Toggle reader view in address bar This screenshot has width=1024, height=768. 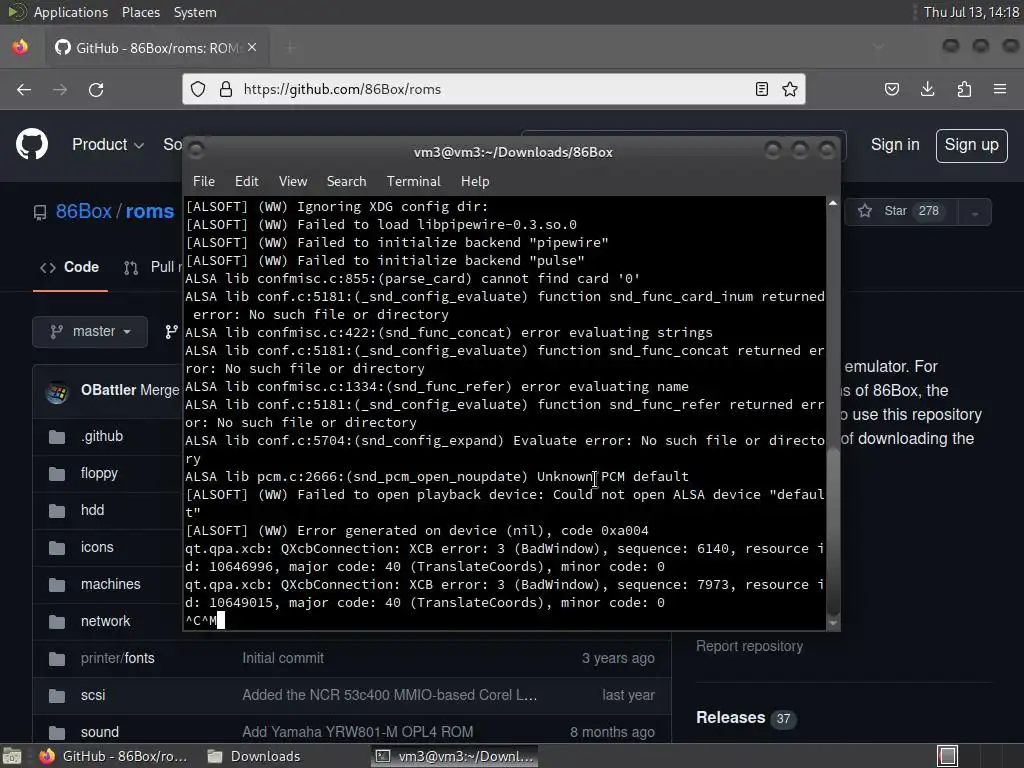coord(761,89)
